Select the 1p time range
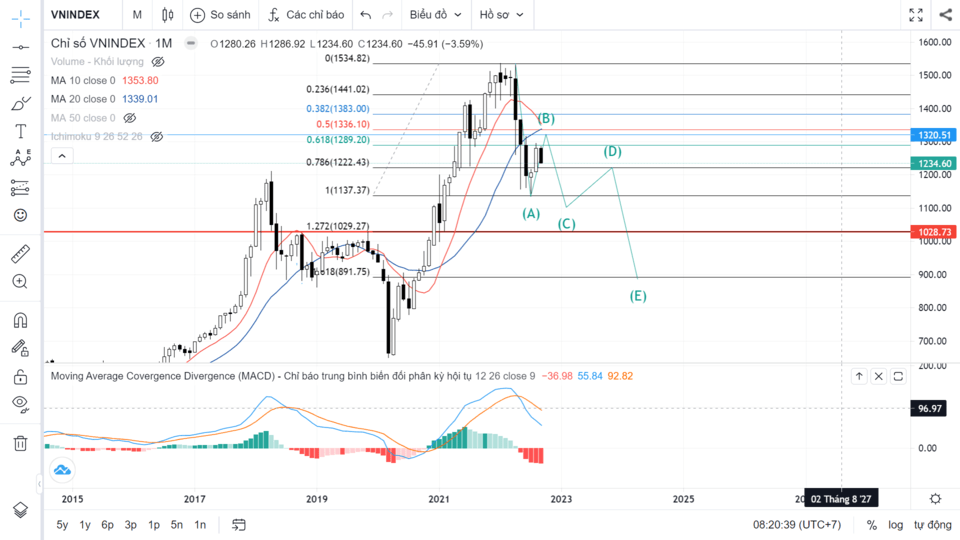Image resolution: width=960 pixels, height=540 pixels. [x=154, y=525]
